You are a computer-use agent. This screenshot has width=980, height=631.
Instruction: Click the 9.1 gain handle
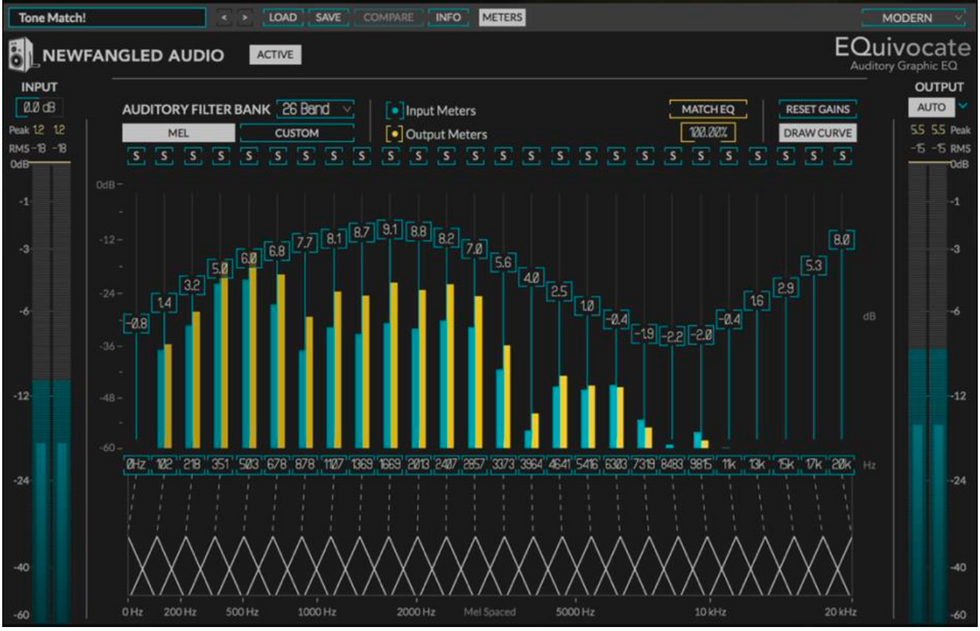point(390,229)
